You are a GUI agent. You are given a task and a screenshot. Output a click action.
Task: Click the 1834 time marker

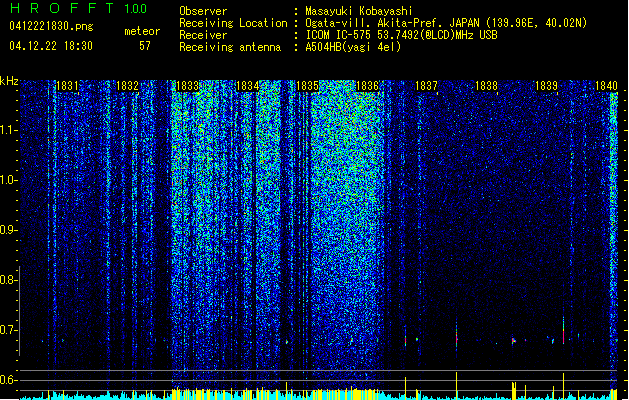(248, 86)
